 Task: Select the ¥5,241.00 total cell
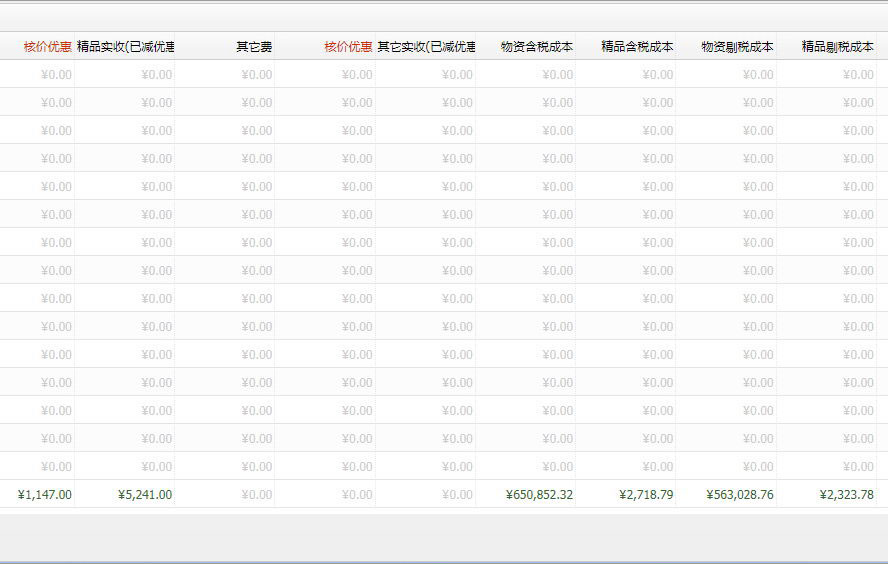tap(145, 494)
